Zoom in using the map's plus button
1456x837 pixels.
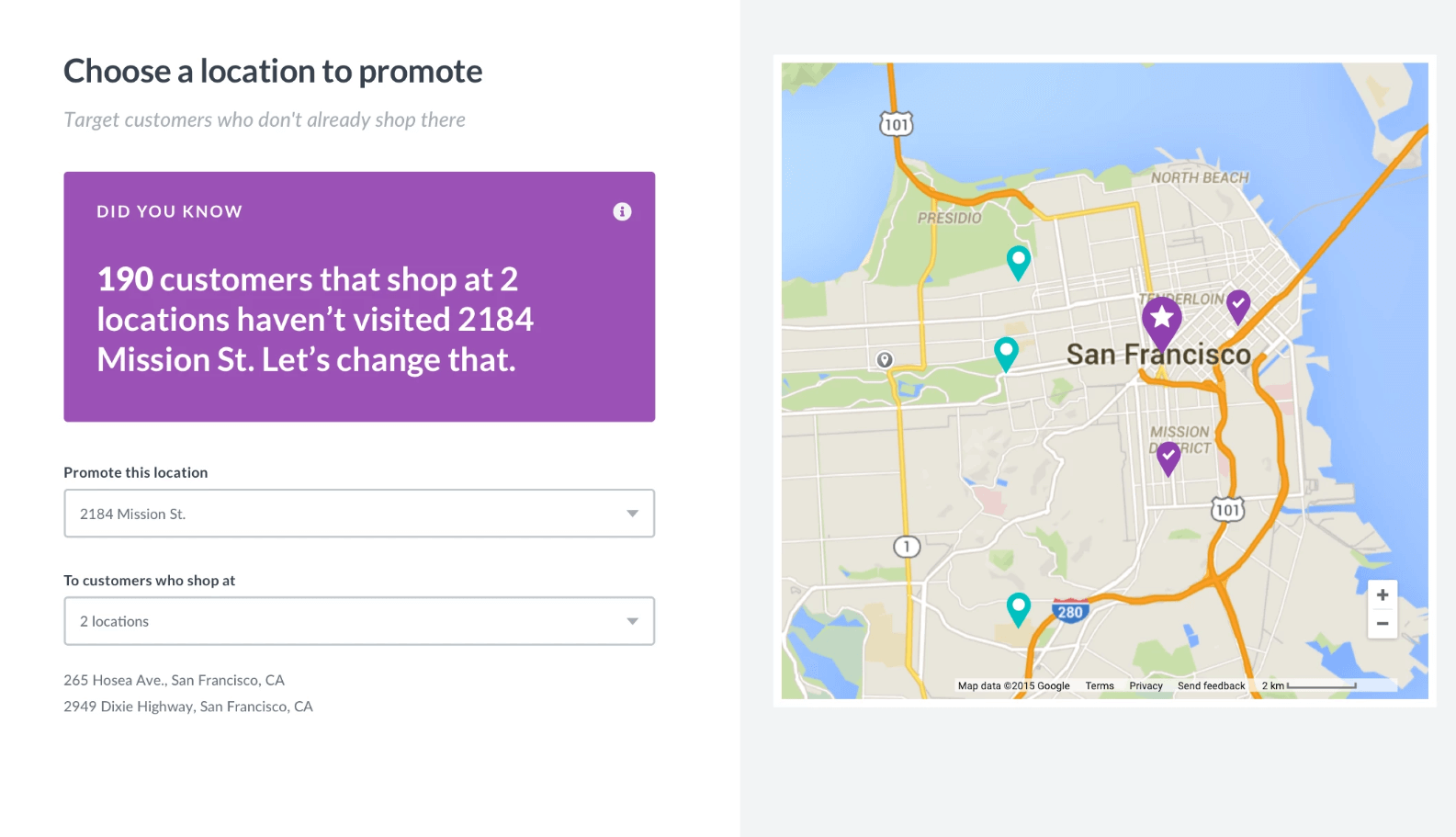1383,594
